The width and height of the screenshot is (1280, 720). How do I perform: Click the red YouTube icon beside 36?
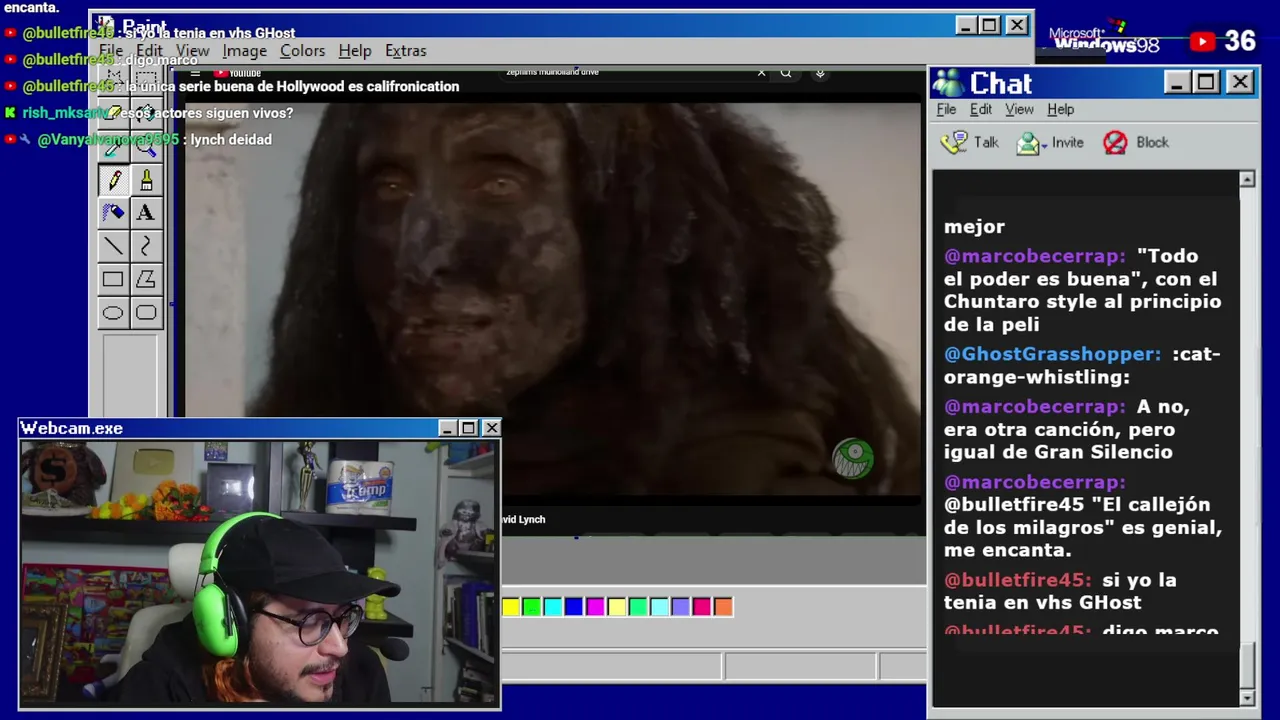click(x=1202, y=41)
